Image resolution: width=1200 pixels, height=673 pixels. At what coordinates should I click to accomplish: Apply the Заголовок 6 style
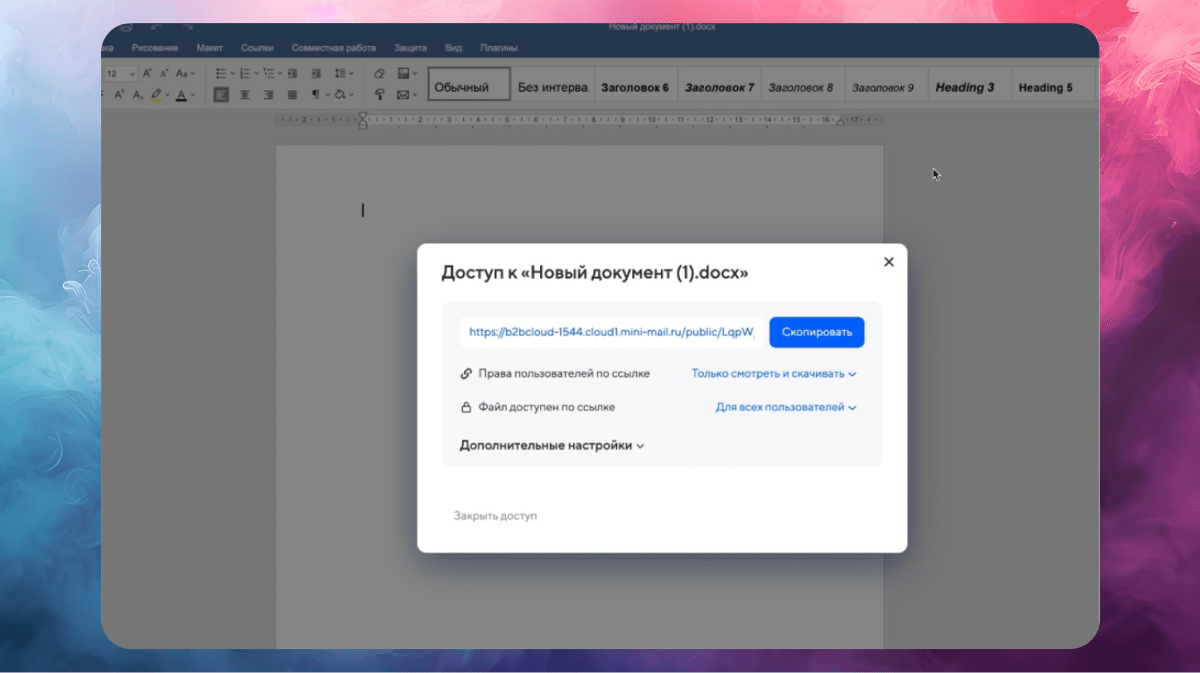click(x=636, y=87)
